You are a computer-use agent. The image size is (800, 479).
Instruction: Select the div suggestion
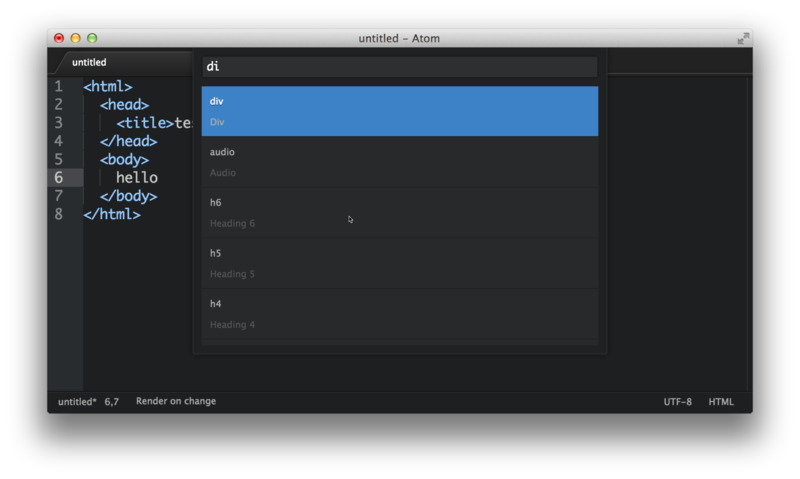[x=399, y=111]
